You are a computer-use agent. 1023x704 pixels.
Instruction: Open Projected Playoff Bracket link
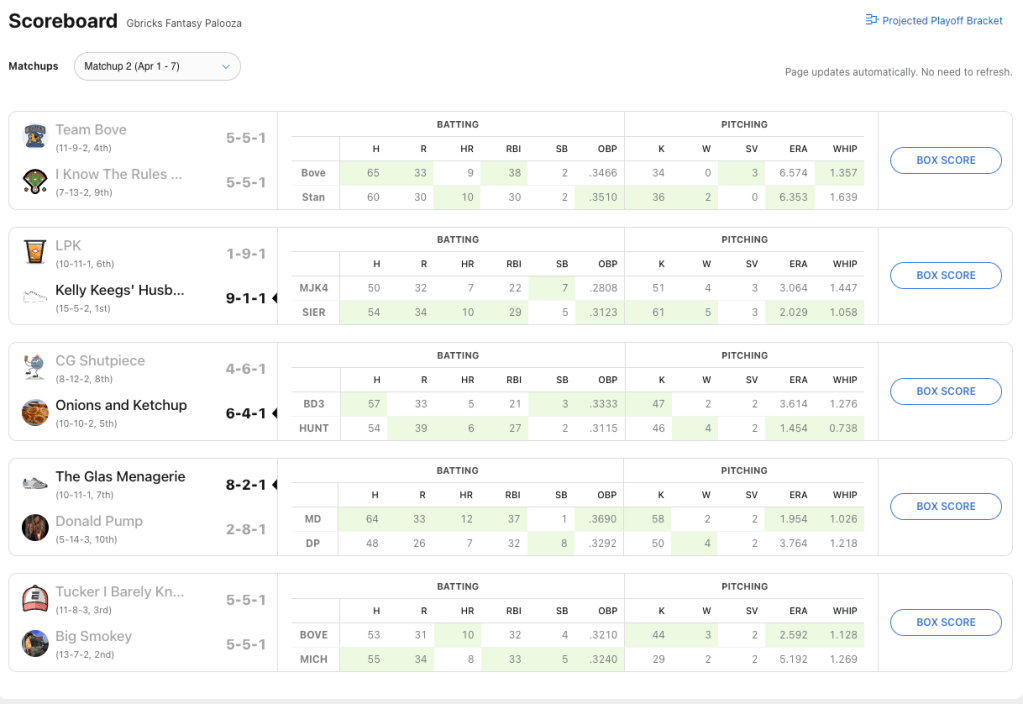coord(942,20)
